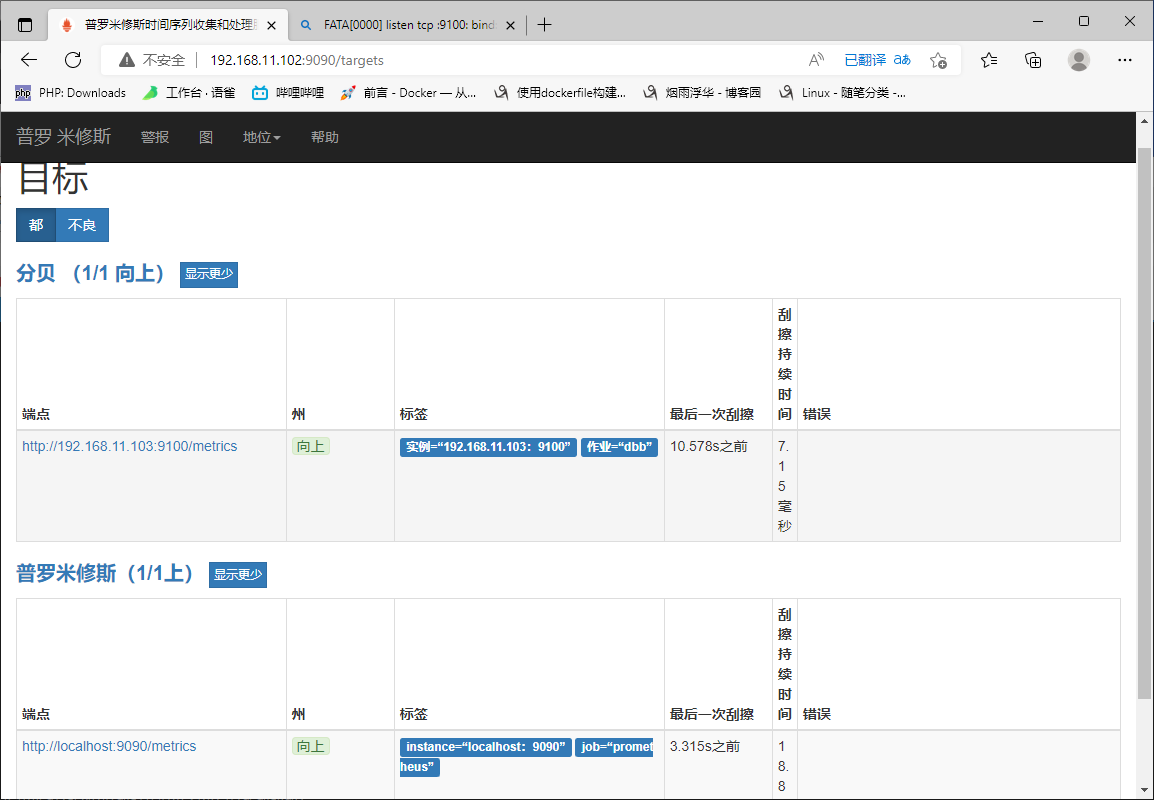Image resolution: width=1154 pixels, height=800 pixels.
Task: Open the http://localhost:9090/metrics endpoint link
Action: tap(109, 746)
